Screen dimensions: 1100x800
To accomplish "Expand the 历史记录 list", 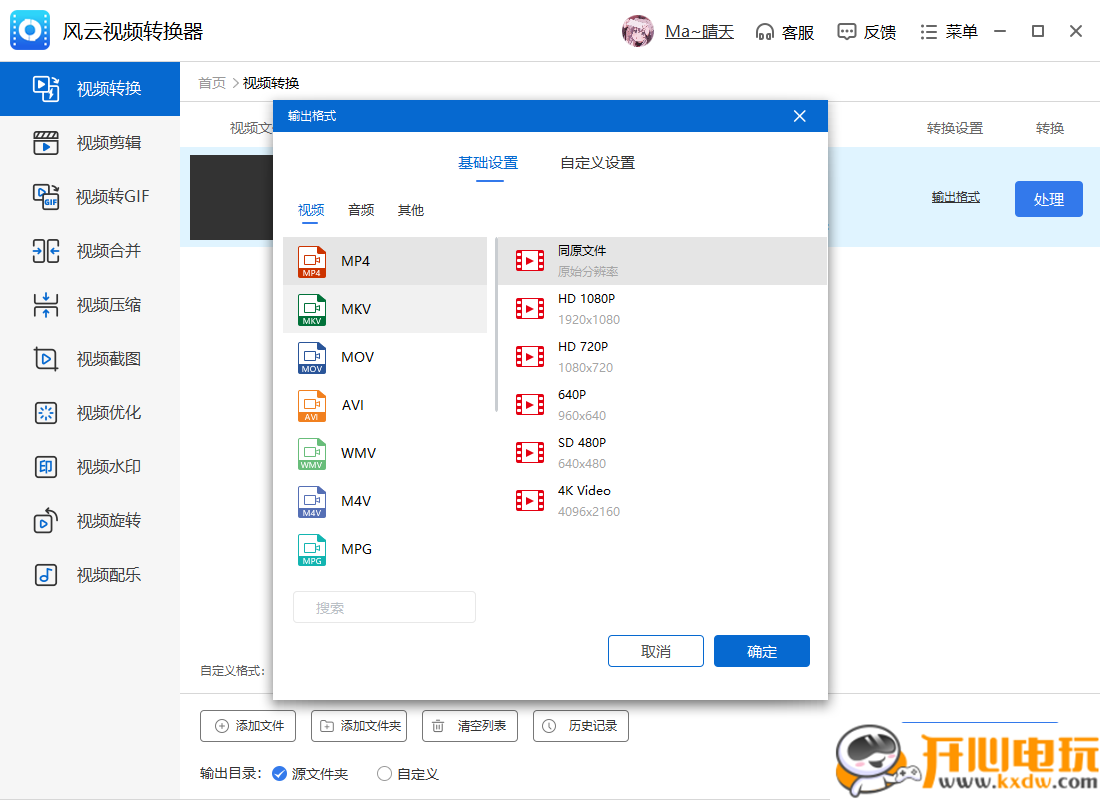I will [x=581, y=726].
